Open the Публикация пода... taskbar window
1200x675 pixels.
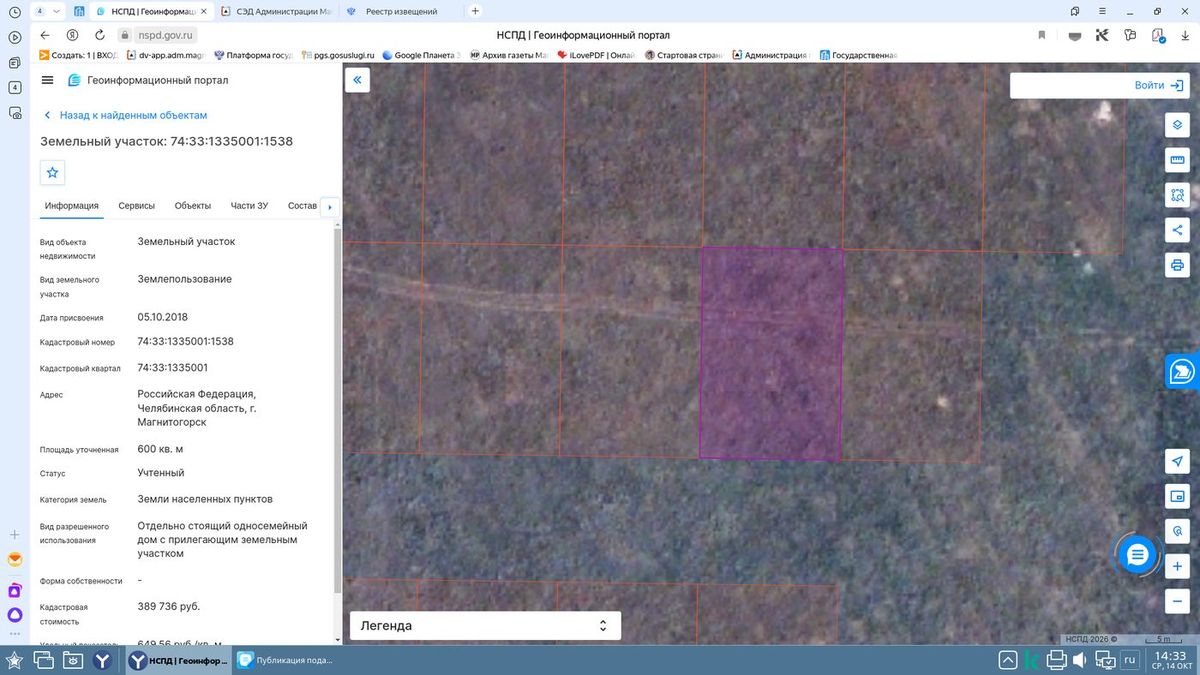pos(286,660)
